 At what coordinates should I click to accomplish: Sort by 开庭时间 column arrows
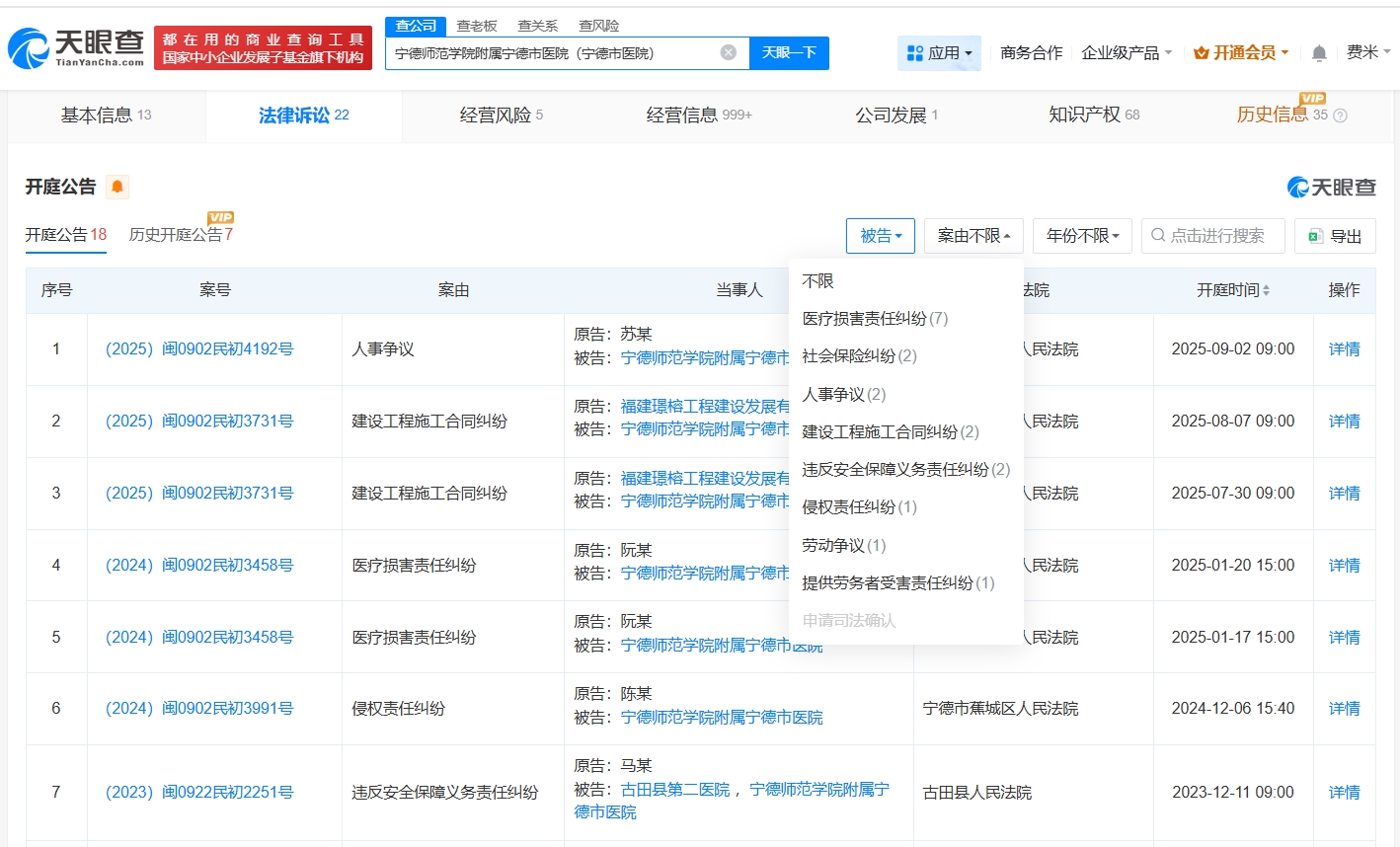coord(1266,290)
